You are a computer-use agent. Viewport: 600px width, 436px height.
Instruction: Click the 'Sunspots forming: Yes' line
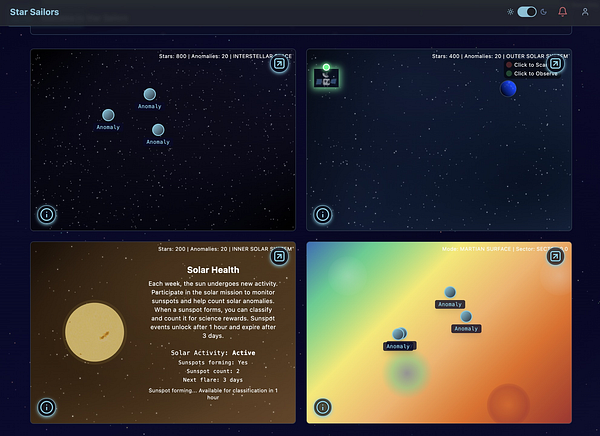(213, 363)
